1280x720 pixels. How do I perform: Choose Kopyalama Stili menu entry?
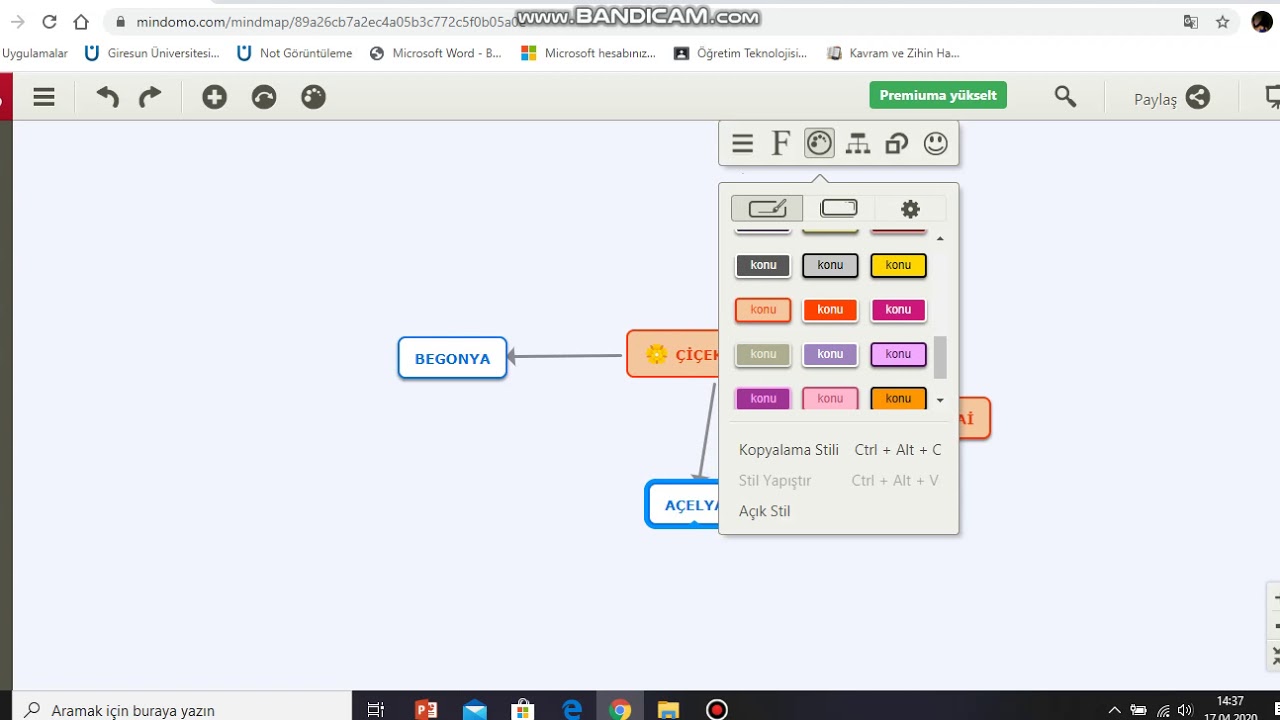(839, 450)
